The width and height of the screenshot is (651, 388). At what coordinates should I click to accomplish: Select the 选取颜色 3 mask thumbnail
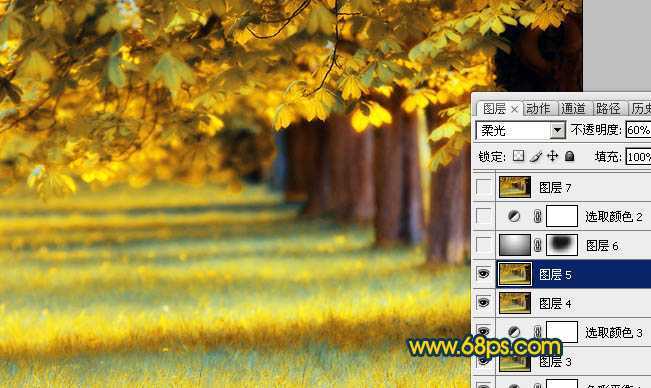[562, 332]
